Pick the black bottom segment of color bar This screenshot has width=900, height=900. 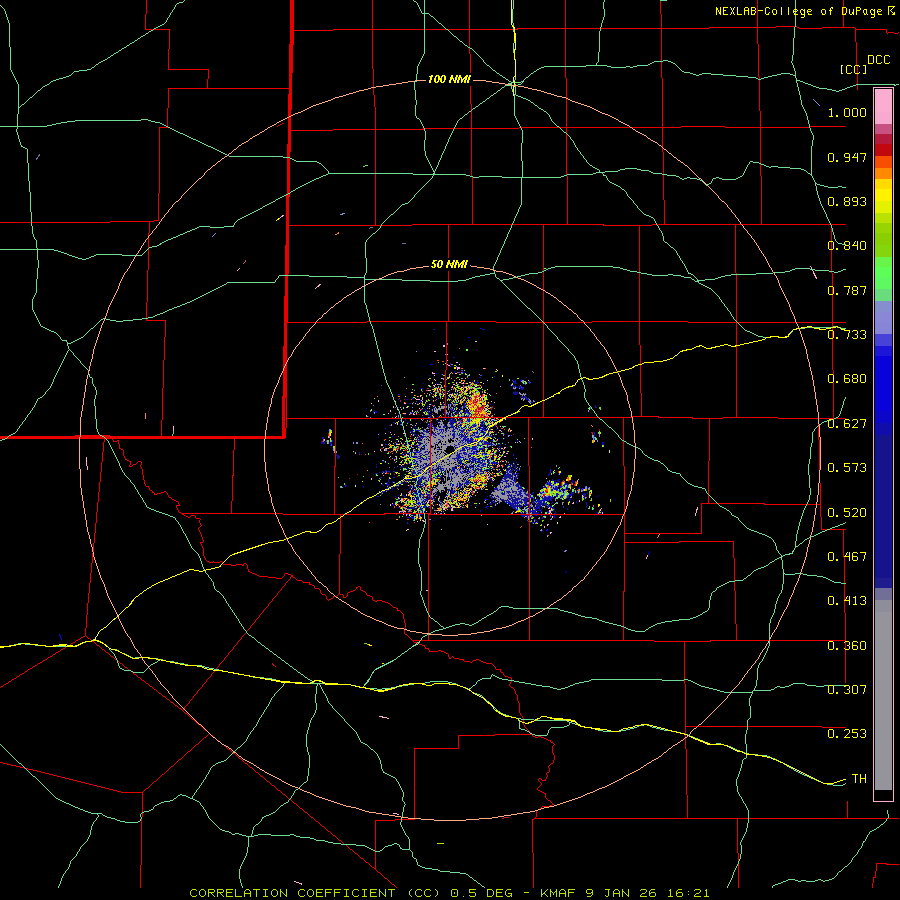point(883,794)
